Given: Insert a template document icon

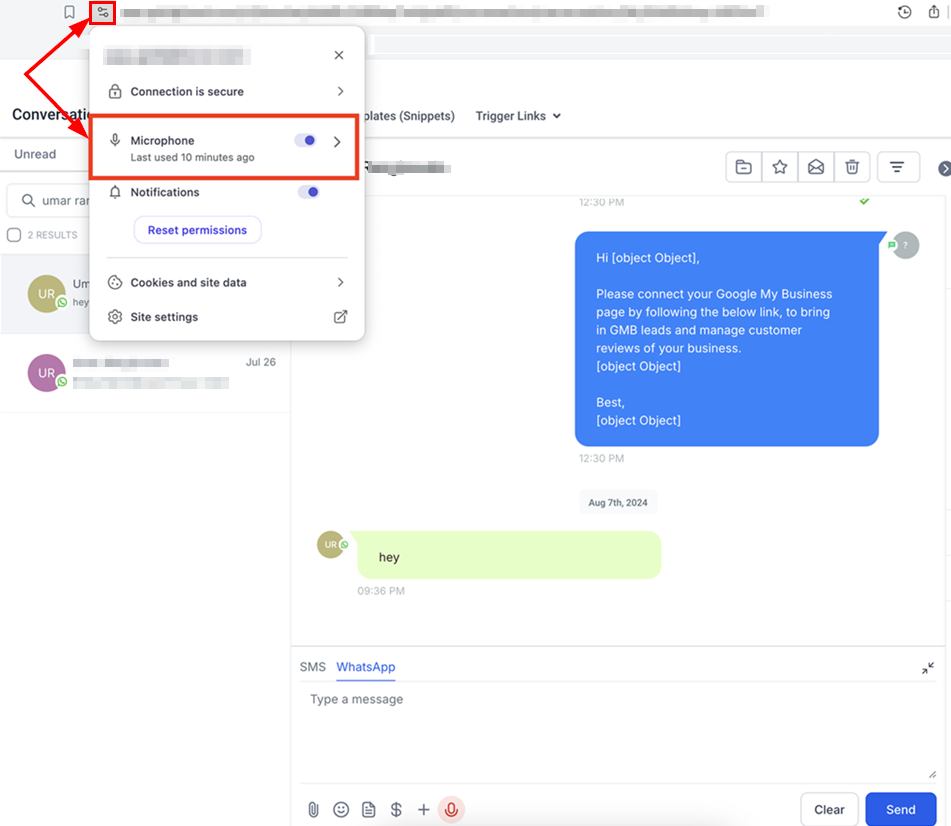Looking at the screenshot, I should 368,810.
